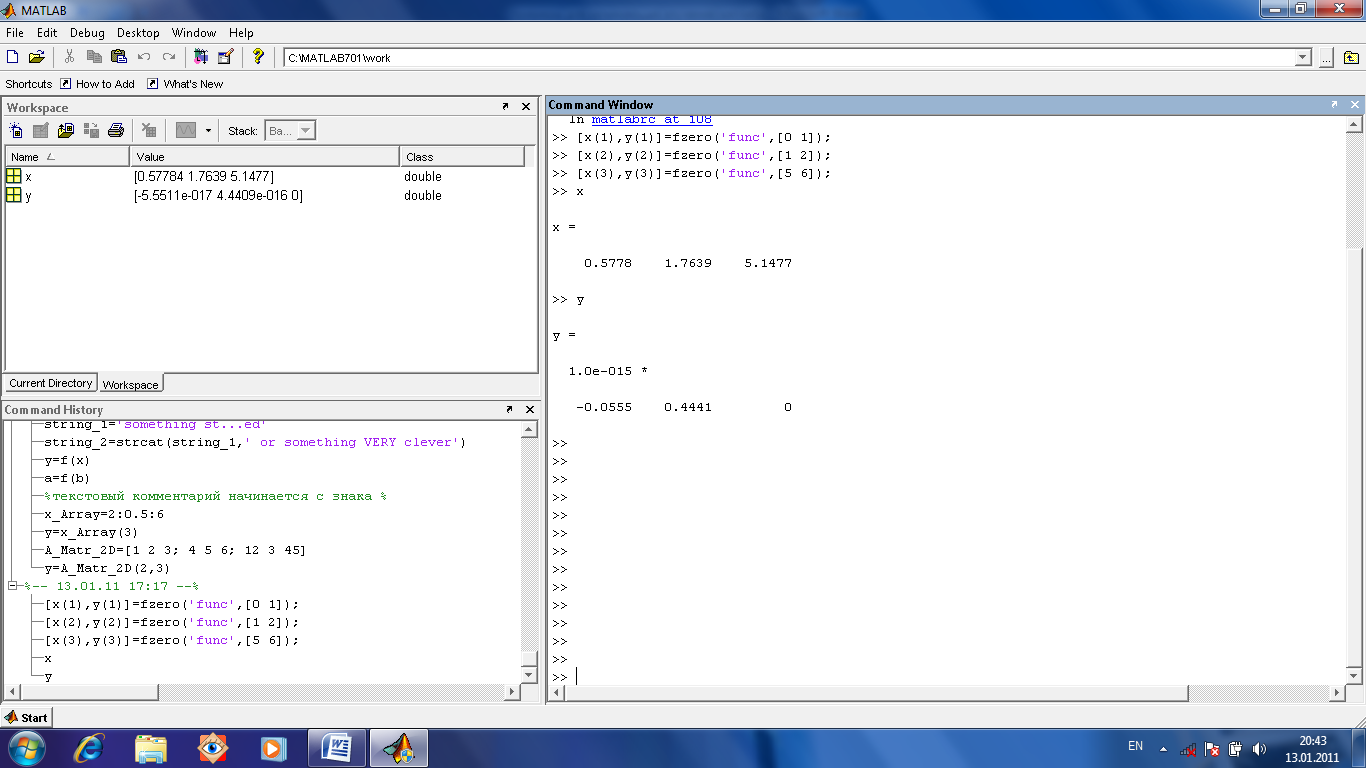Open the Help menu
Screen dimensions: 1366x768
(241, 33)
